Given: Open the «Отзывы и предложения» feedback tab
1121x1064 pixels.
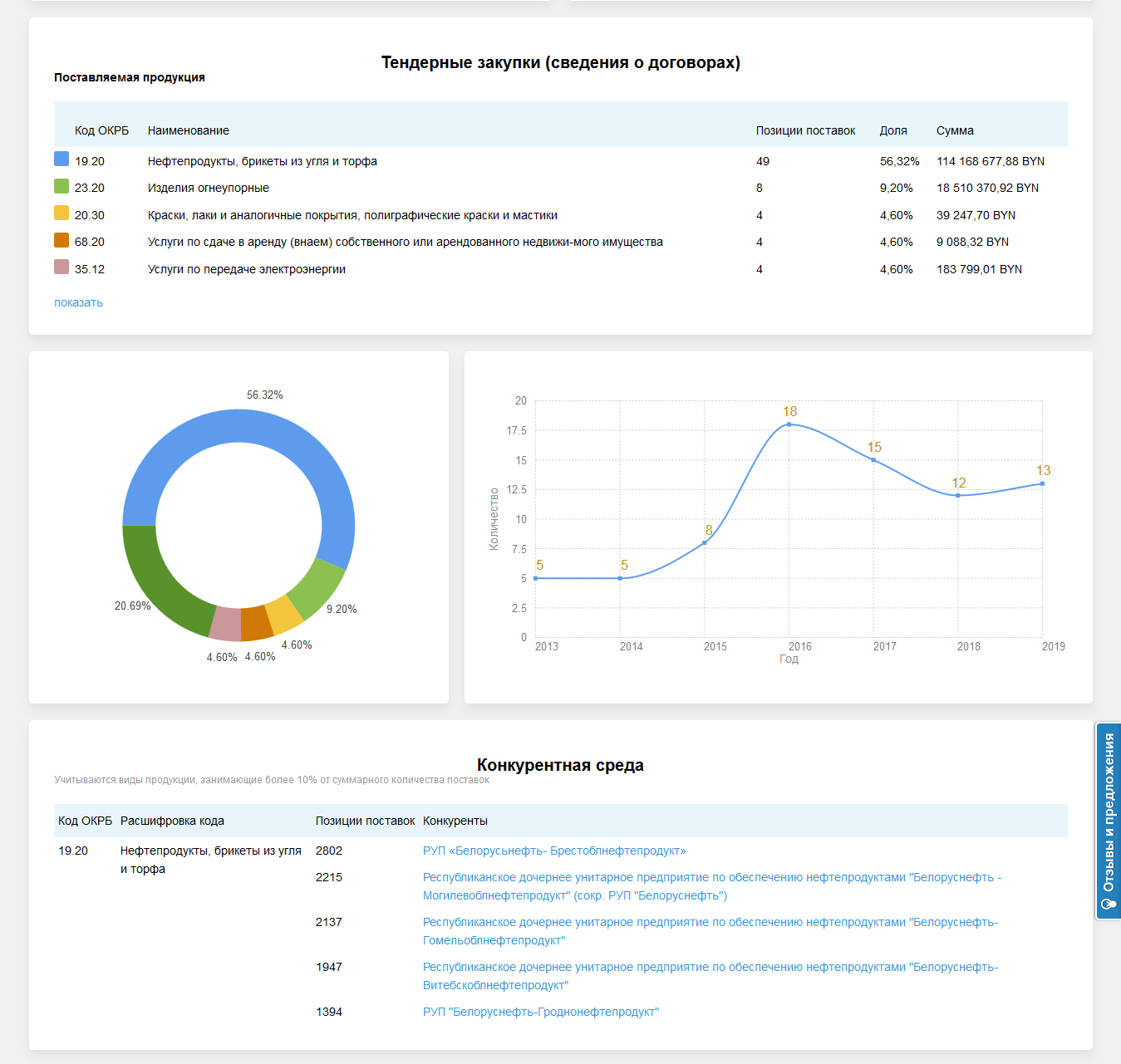Looking at the screenshot, I should 1109,821.
